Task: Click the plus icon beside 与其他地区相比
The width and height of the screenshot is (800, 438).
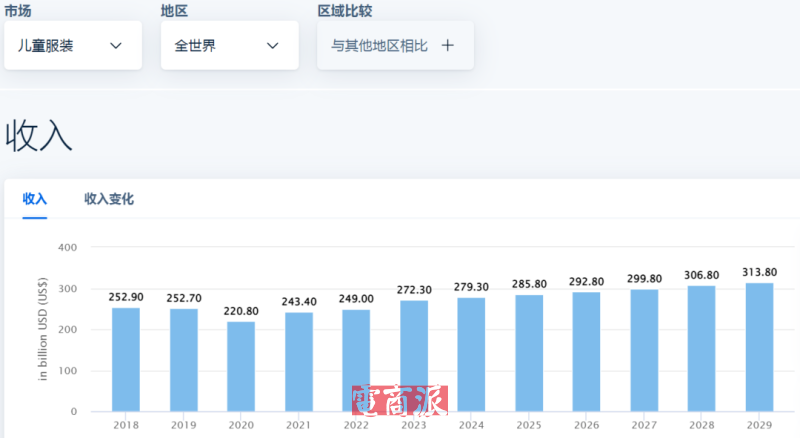Action: (x=448, y=46)
